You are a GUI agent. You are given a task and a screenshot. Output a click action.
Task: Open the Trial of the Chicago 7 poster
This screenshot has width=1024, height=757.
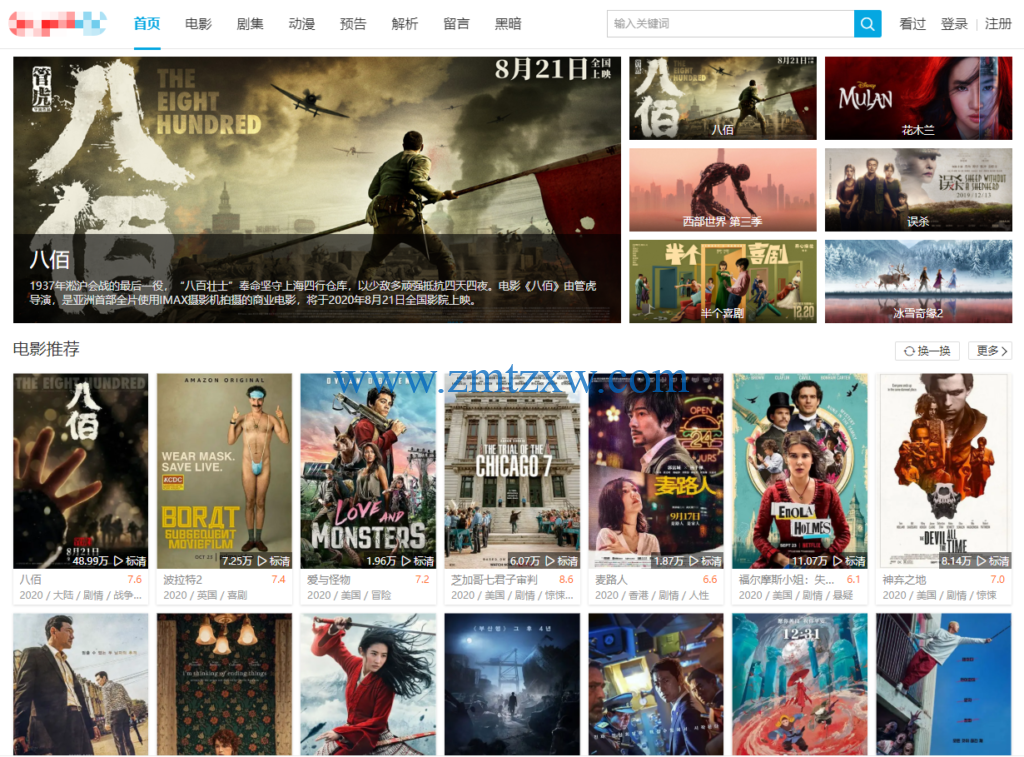click(x=512, y=471)
